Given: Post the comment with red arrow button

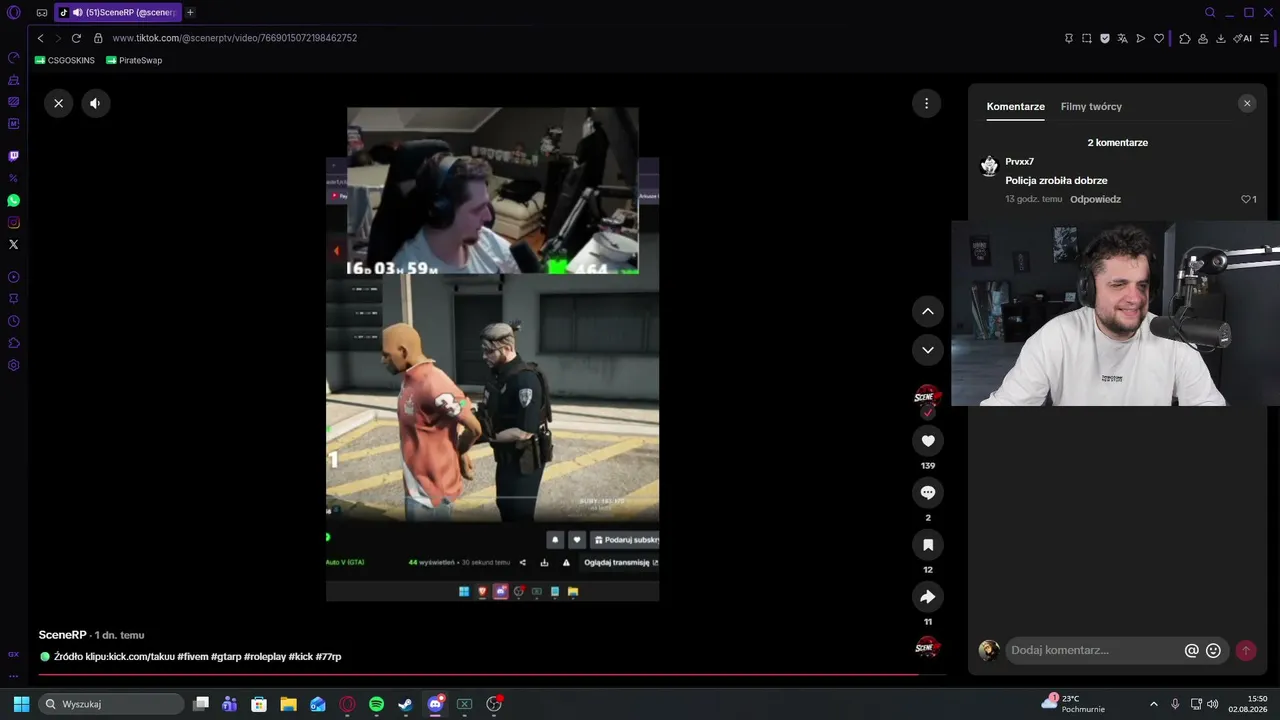Looking at the screenshot, I should [1246, 650].
